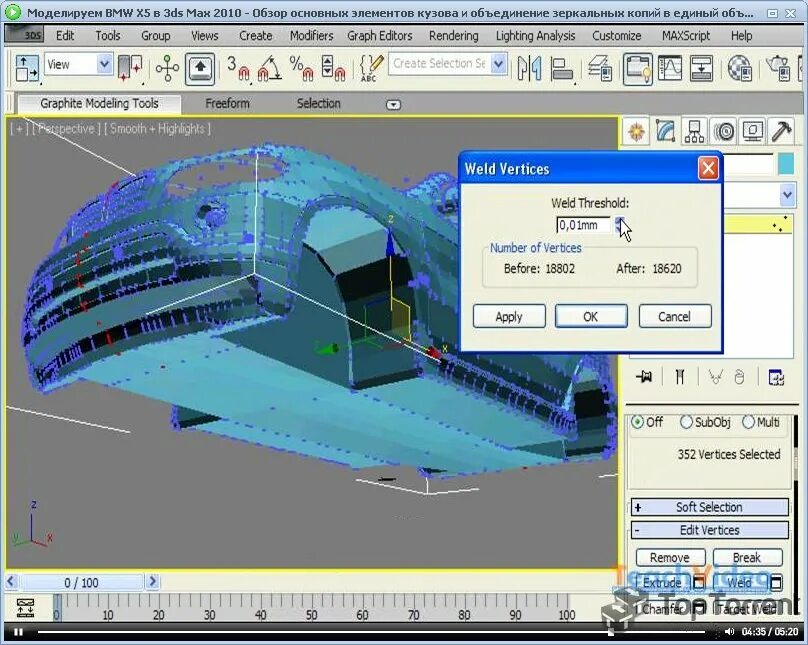Click the Extrude button
Image resolution: width=808 pixels, height=645 pixels.
[x=662, y=583]
